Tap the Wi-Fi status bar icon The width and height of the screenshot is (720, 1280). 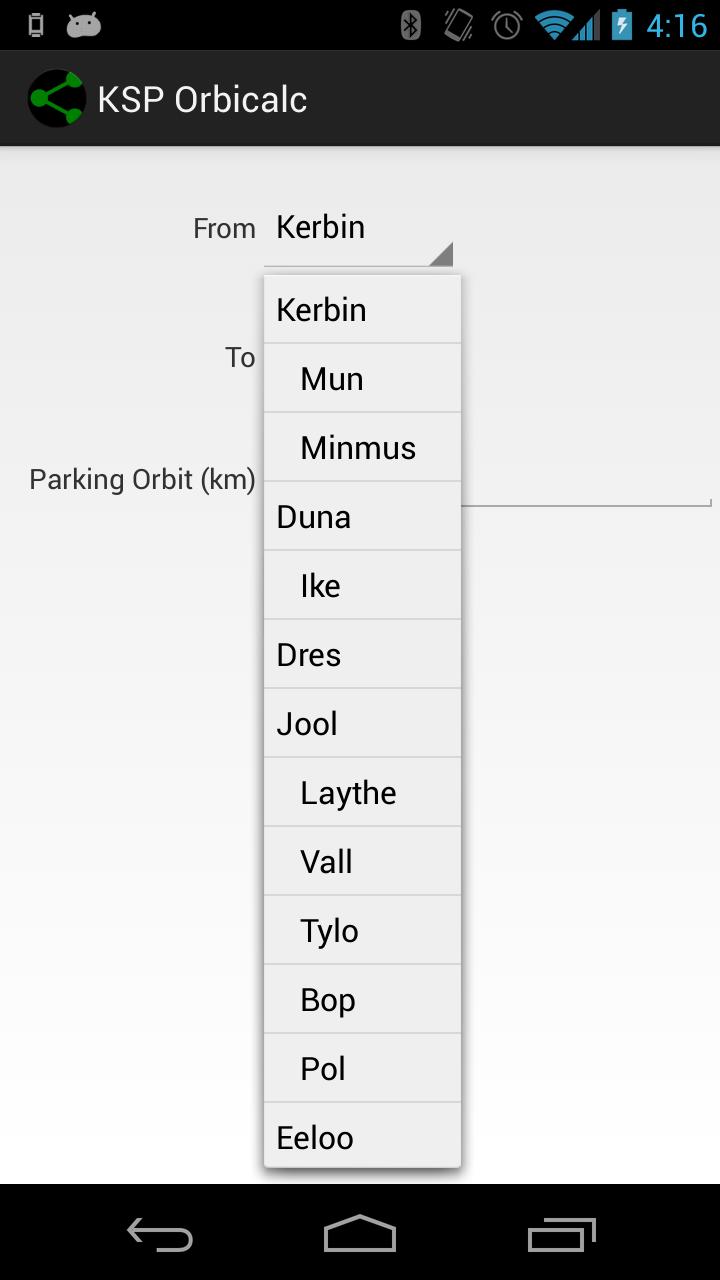[x=553, y=25]
